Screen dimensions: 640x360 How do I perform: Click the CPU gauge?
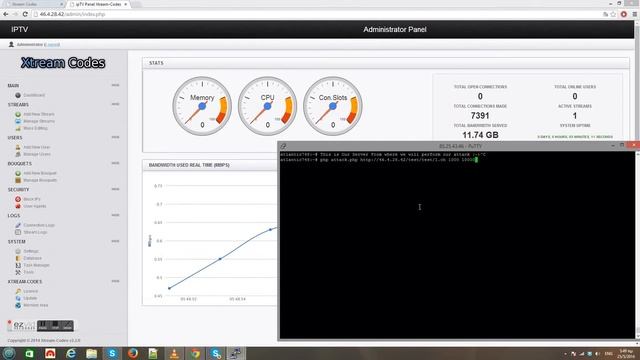tap(267, 106)
